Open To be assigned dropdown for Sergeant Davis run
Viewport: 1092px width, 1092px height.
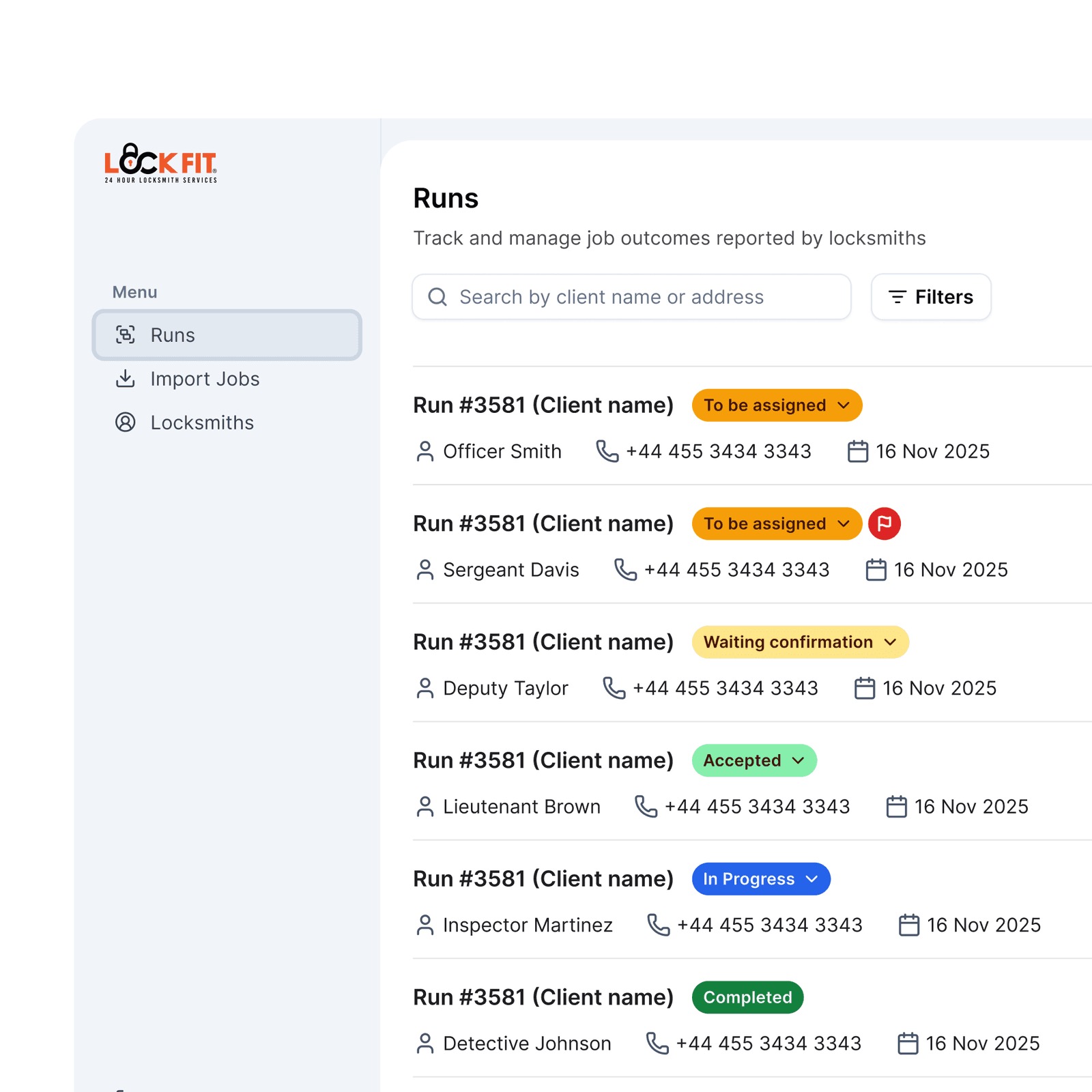point(777,523)
